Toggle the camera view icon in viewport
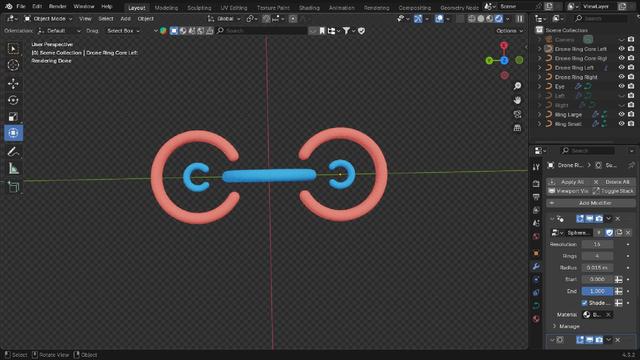Image resolution: width=640 pixels, height=360 pixels. [x=517, y=114]
